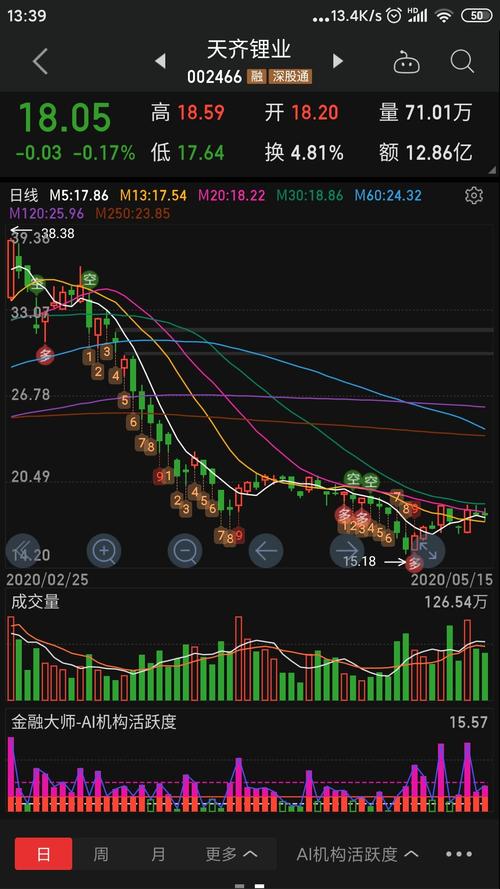Screen dimensions: 500x889
Task: Open the three-dots more options
Action: (x=459, y=854)
